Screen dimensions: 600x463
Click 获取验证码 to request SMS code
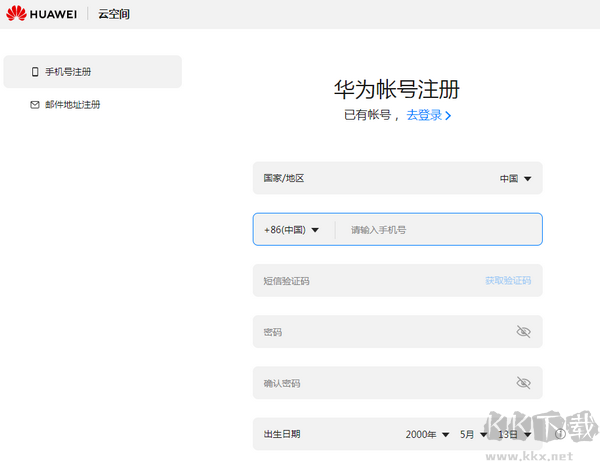coord(508,281)
